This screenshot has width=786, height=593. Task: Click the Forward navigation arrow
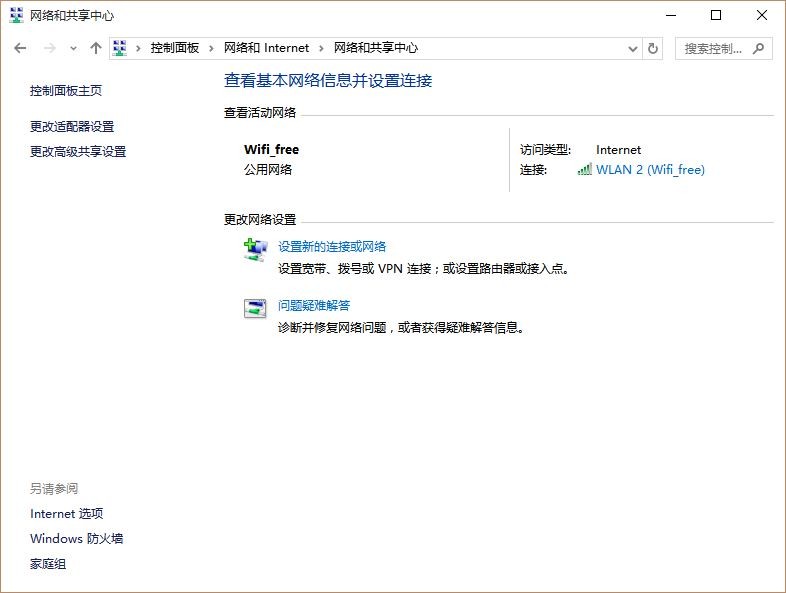[x=48, y=48]
